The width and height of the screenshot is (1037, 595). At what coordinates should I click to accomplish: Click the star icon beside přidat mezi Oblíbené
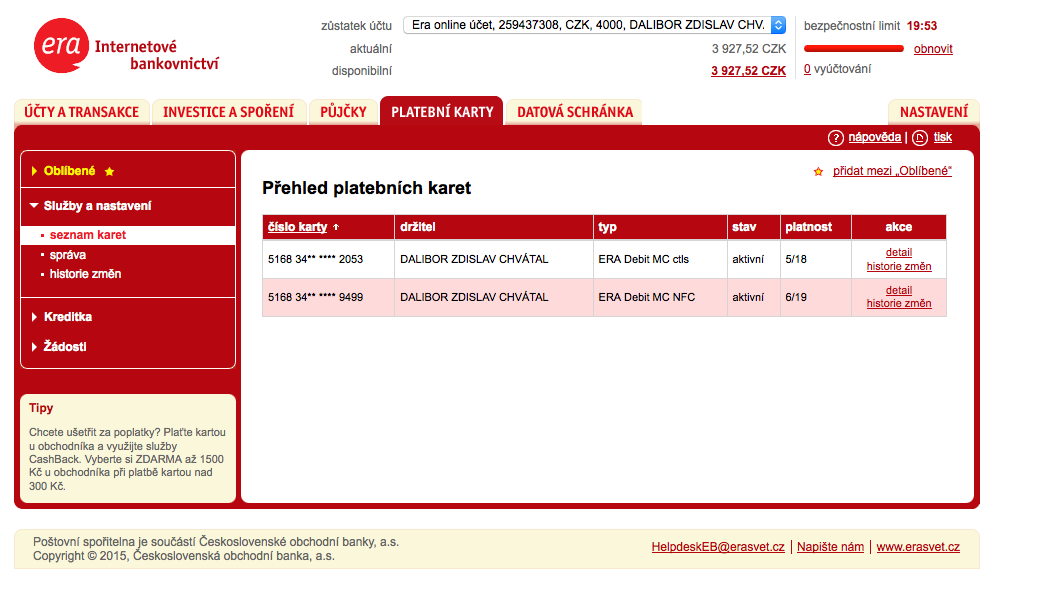pyautogui.click(x=818, y=171)
